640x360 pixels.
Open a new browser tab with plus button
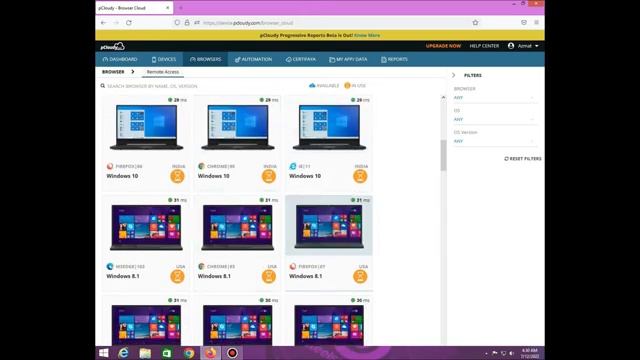180,8
